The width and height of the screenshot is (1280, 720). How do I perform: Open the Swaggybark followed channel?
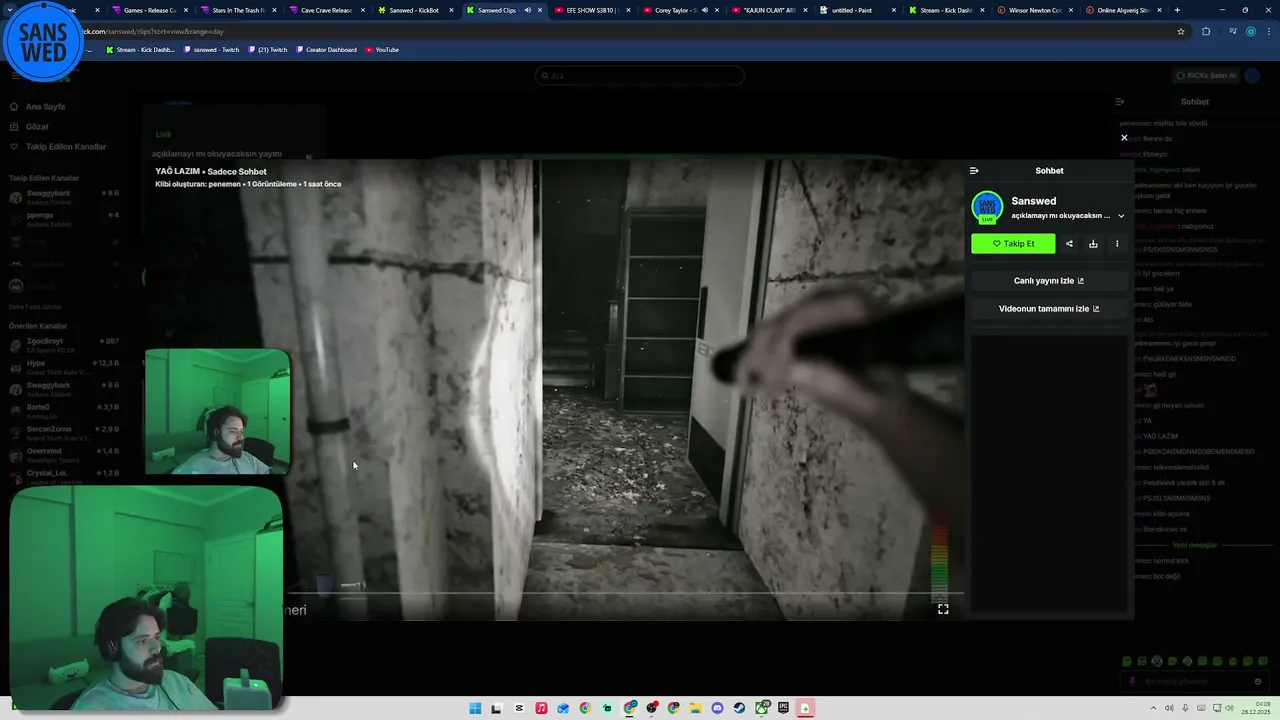coord(62,197)
